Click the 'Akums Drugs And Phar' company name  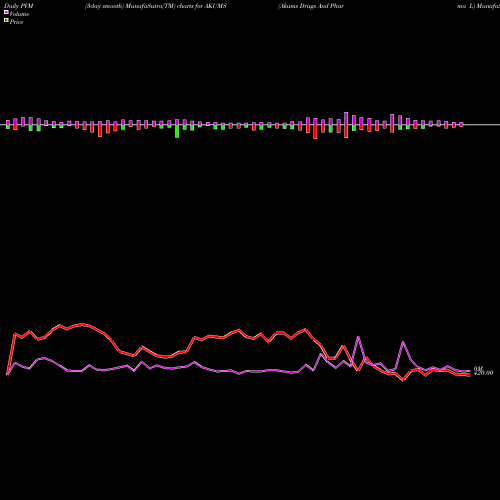(x=311, y=6)
